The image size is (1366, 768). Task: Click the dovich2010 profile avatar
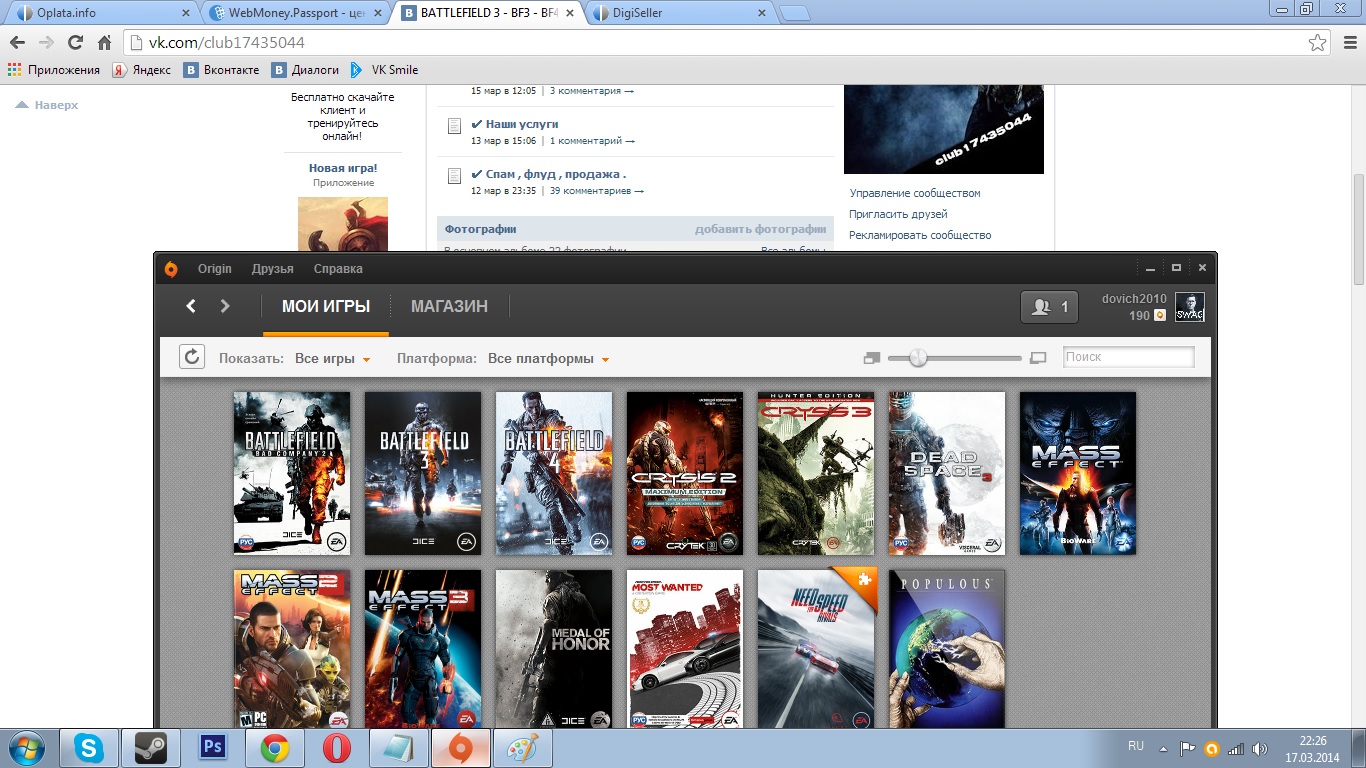pos(1189,307)
